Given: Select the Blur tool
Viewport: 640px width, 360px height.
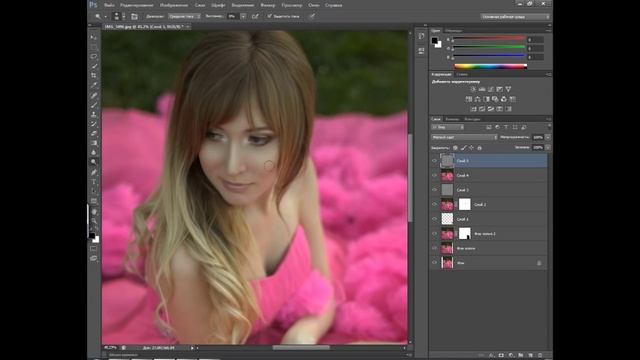Looking at the screenshot, I should coord(94,153).
